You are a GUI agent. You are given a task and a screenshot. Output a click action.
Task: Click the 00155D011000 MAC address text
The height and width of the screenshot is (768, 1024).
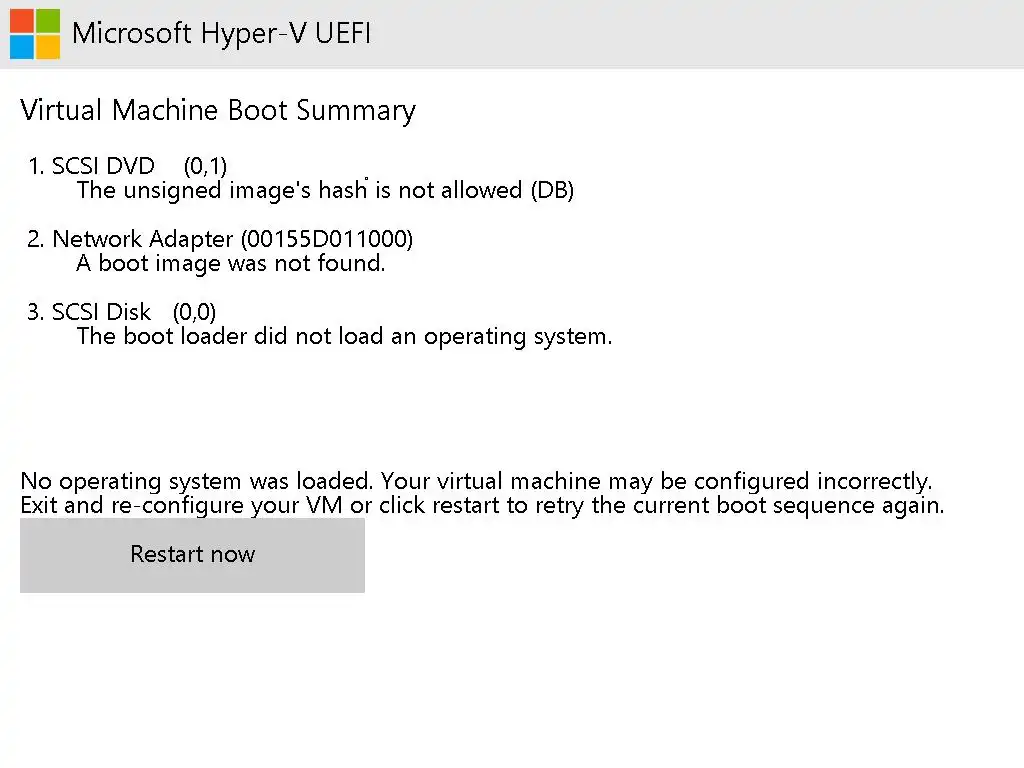(x=327, y=239)
